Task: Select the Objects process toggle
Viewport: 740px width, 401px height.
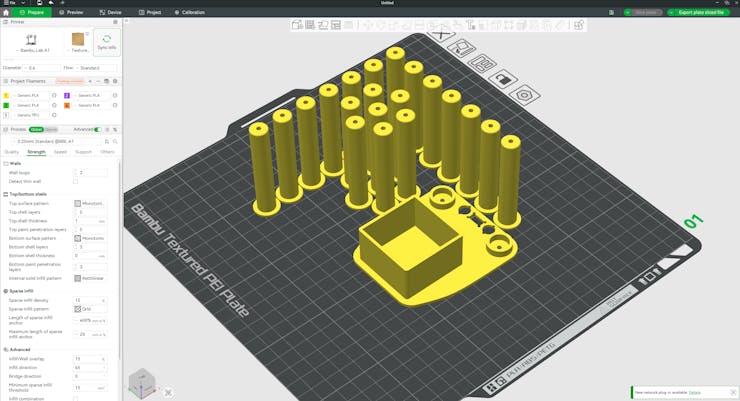Action: coord(51,129)
